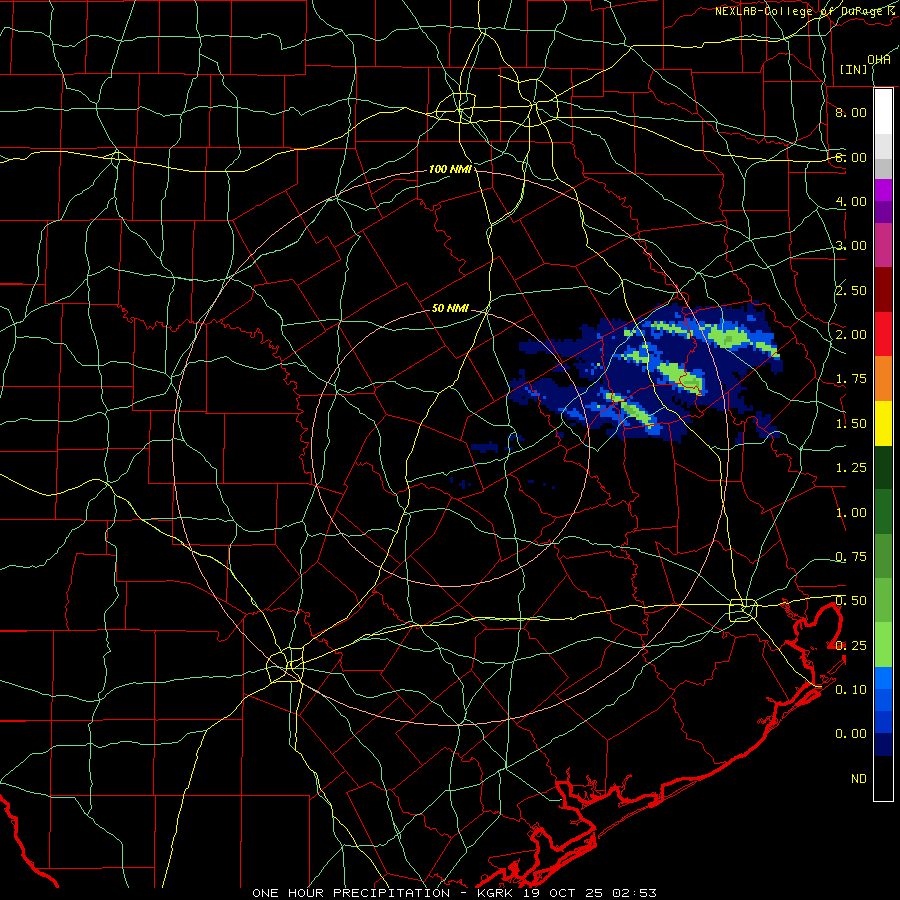
Task: Select the 0.75 legend value
Action: click(x=851, y=557)
